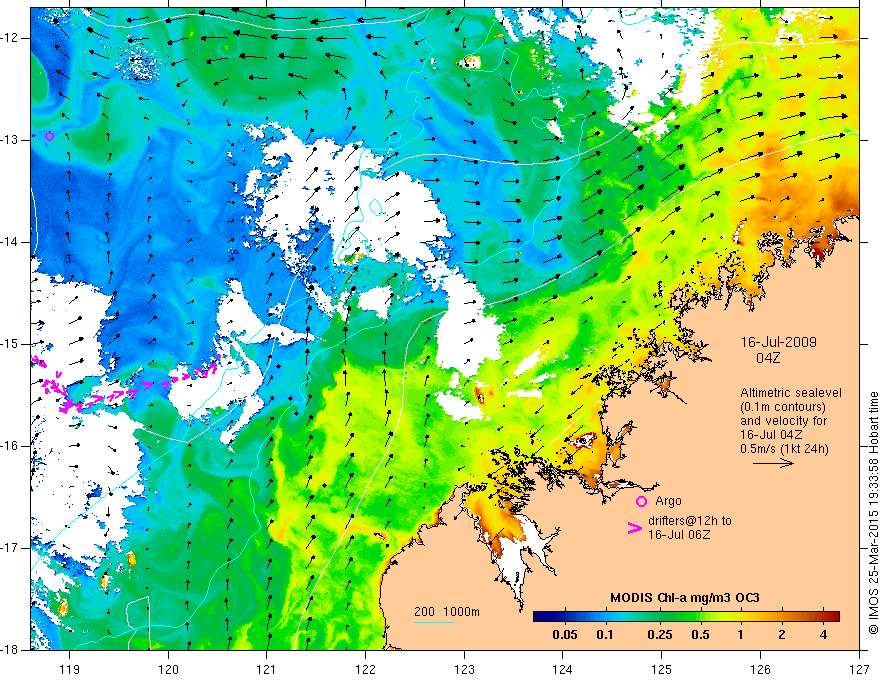Click the latitude axis label "-15"
This screenshot has height=680, width=880.
[11, 344]
